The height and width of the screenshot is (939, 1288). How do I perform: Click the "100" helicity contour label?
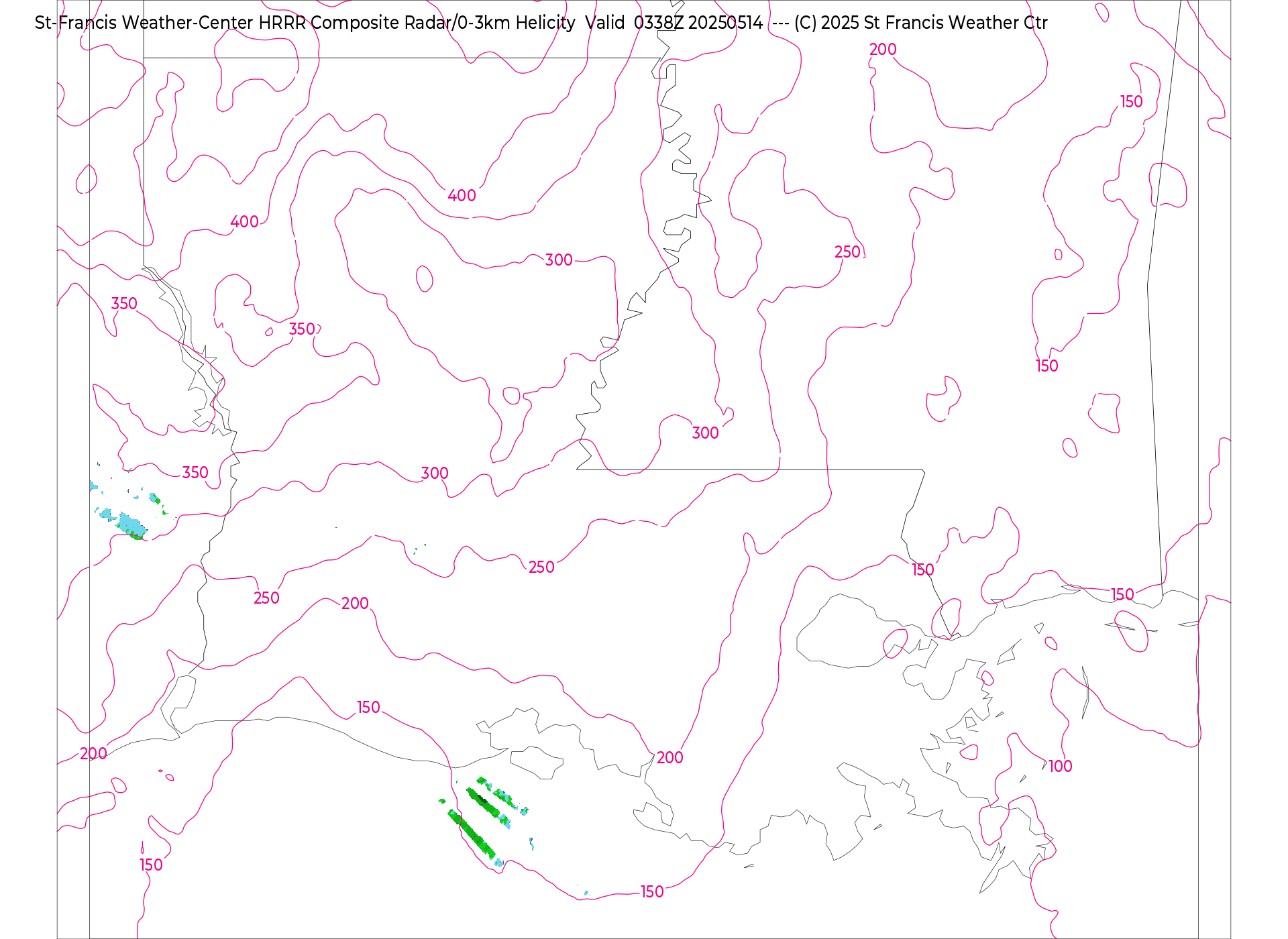point(1061,766)
